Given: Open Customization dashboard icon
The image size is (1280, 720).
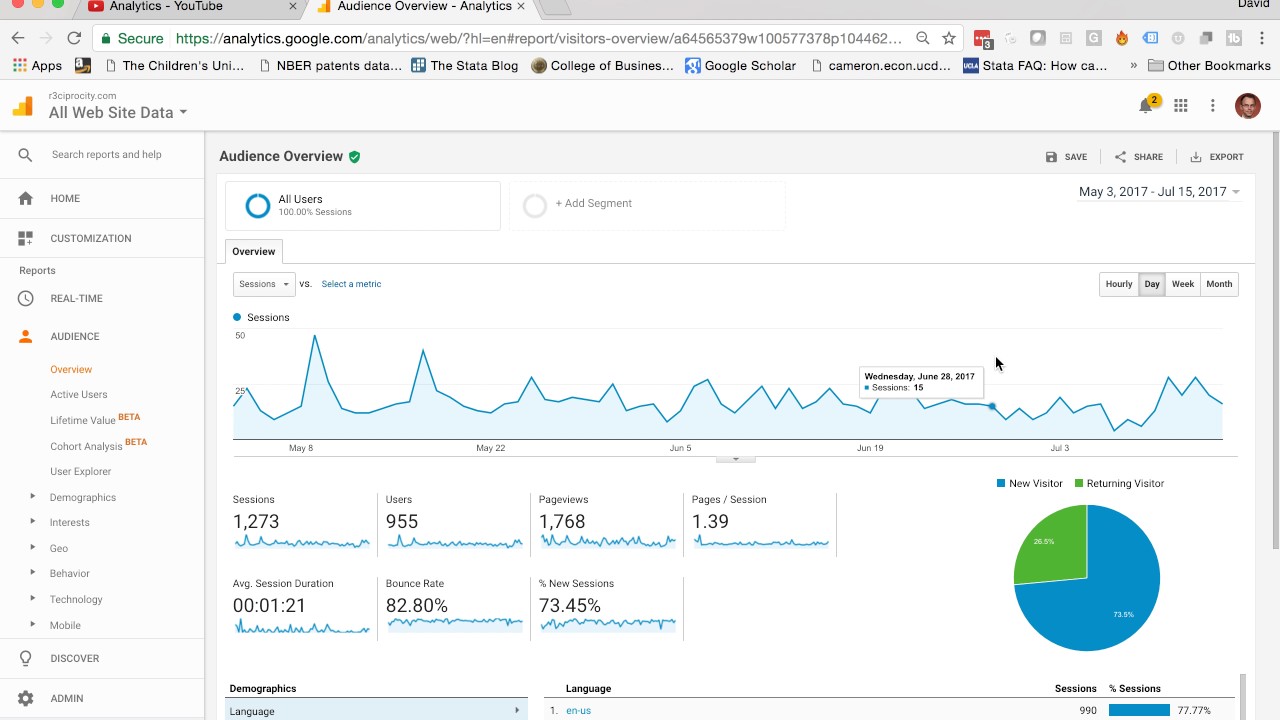Looking at the screenshot, I should [x=26, y=238].
